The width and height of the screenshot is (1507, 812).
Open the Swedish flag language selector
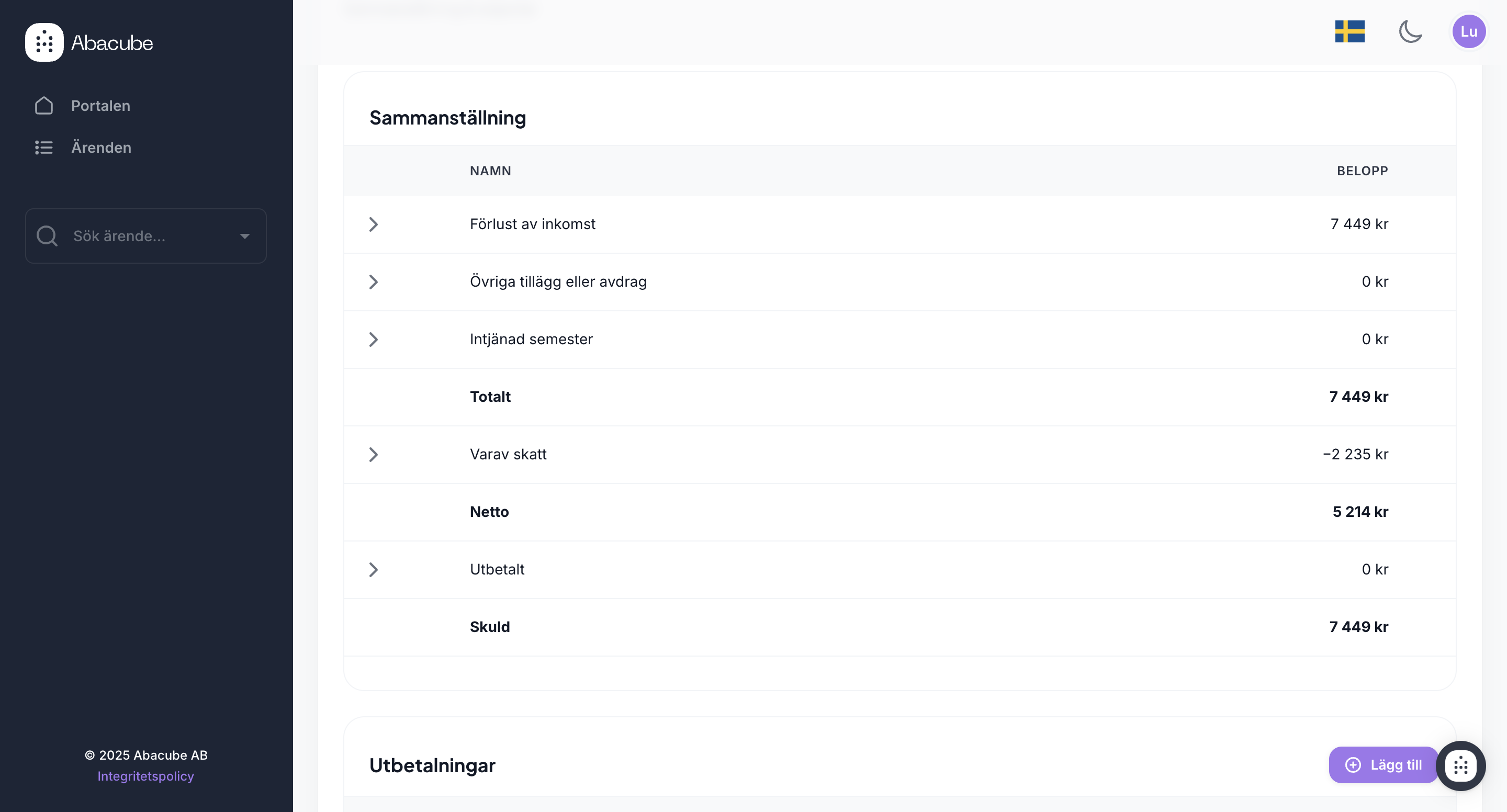[1349, 31]
